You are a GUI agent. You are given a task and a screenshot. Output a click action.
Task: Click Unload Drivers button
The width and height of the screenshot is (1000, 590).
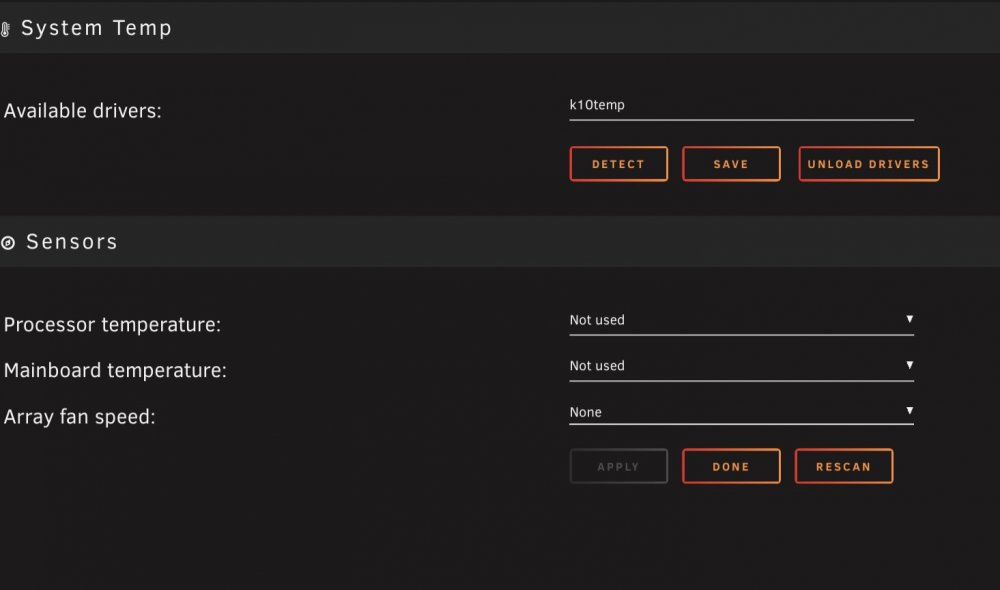click(869, 164)
